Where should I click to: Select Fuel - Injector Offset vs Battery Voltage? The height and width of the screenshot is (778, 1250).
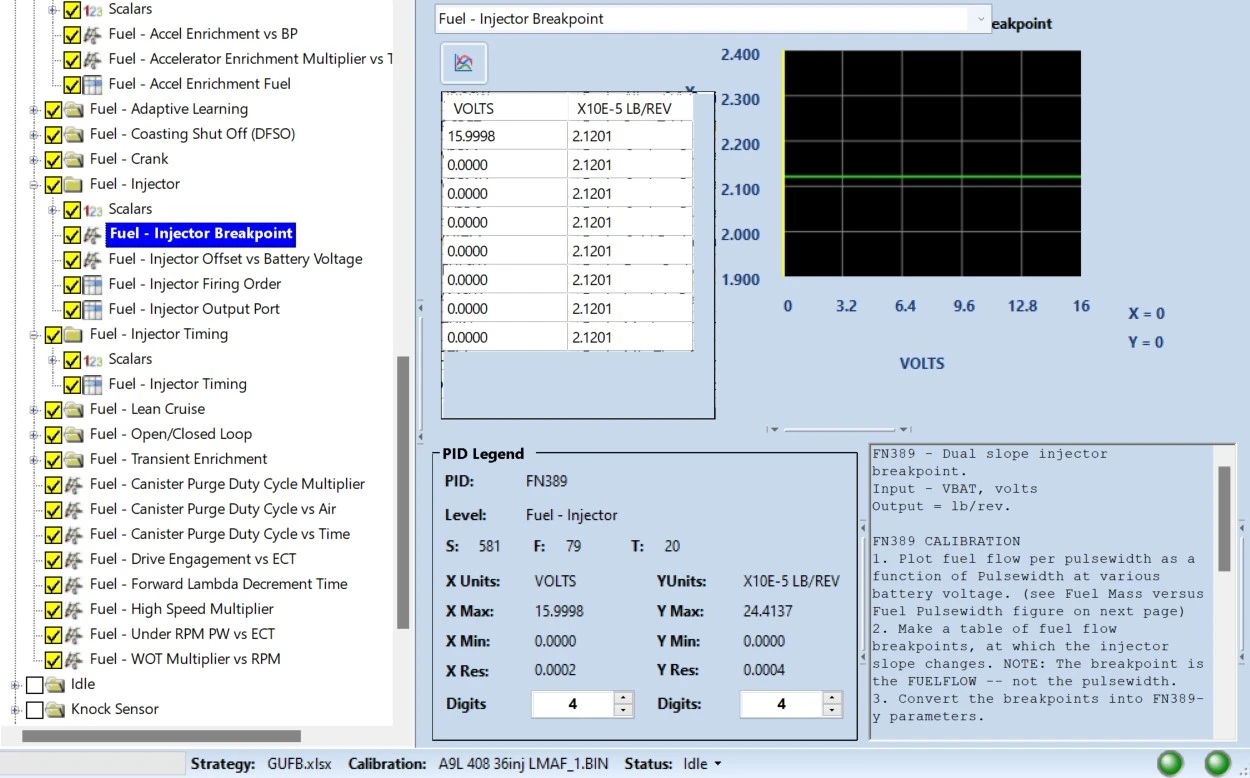click(235, 259)
